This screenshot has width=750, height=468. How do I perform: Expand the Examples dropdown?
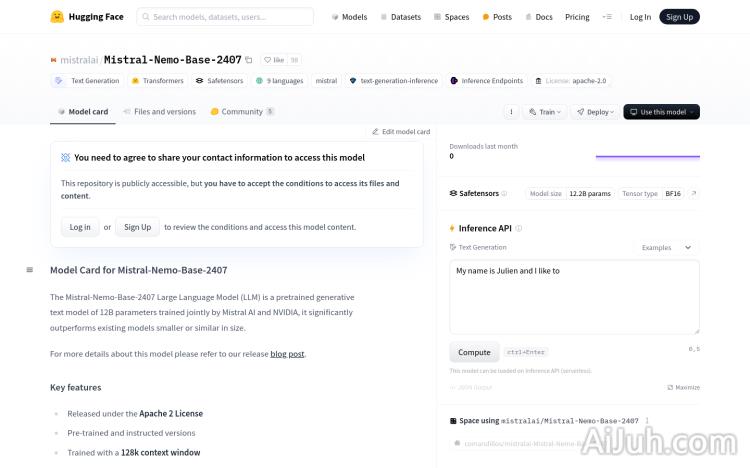(669, 247)
